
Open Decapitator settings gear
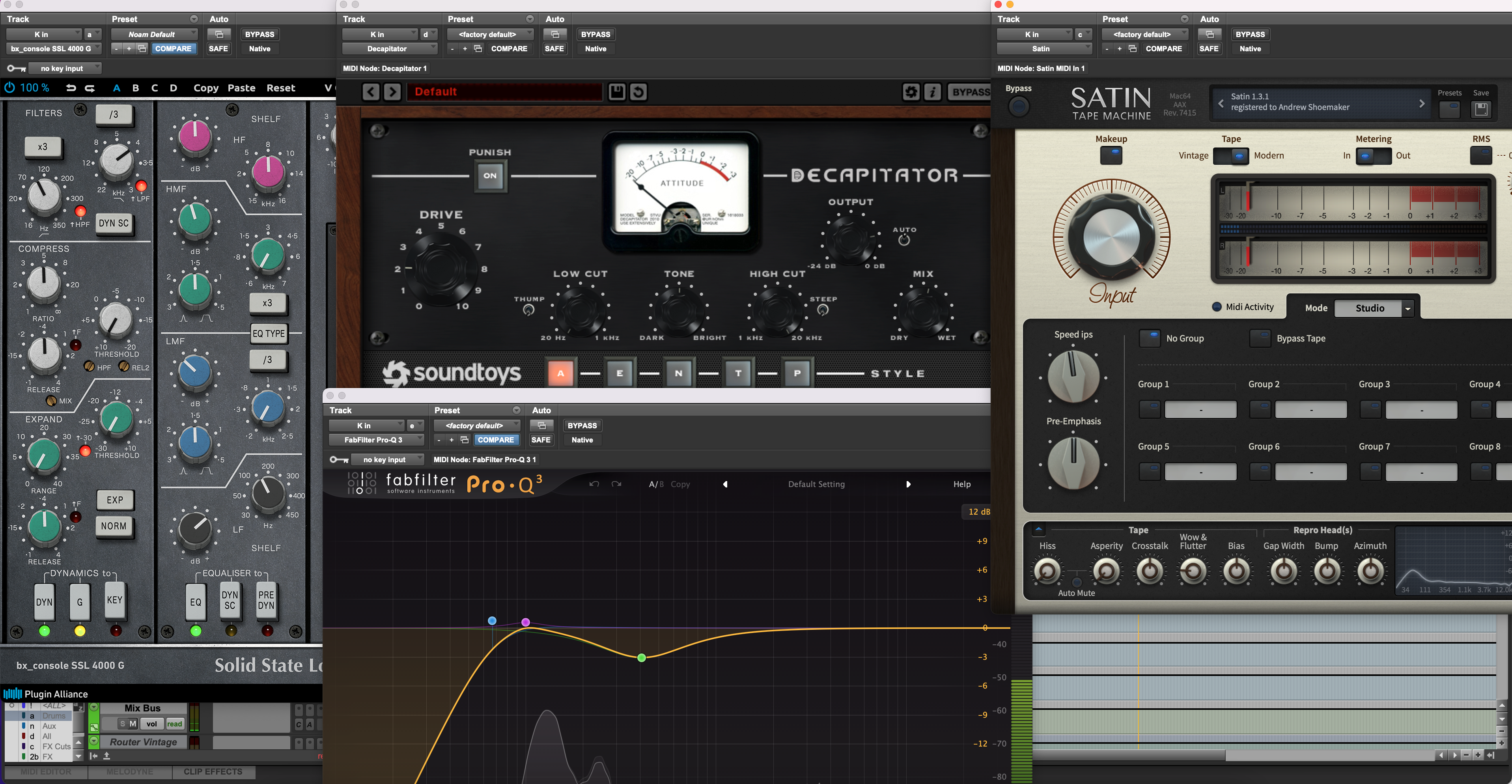[910, 91]
